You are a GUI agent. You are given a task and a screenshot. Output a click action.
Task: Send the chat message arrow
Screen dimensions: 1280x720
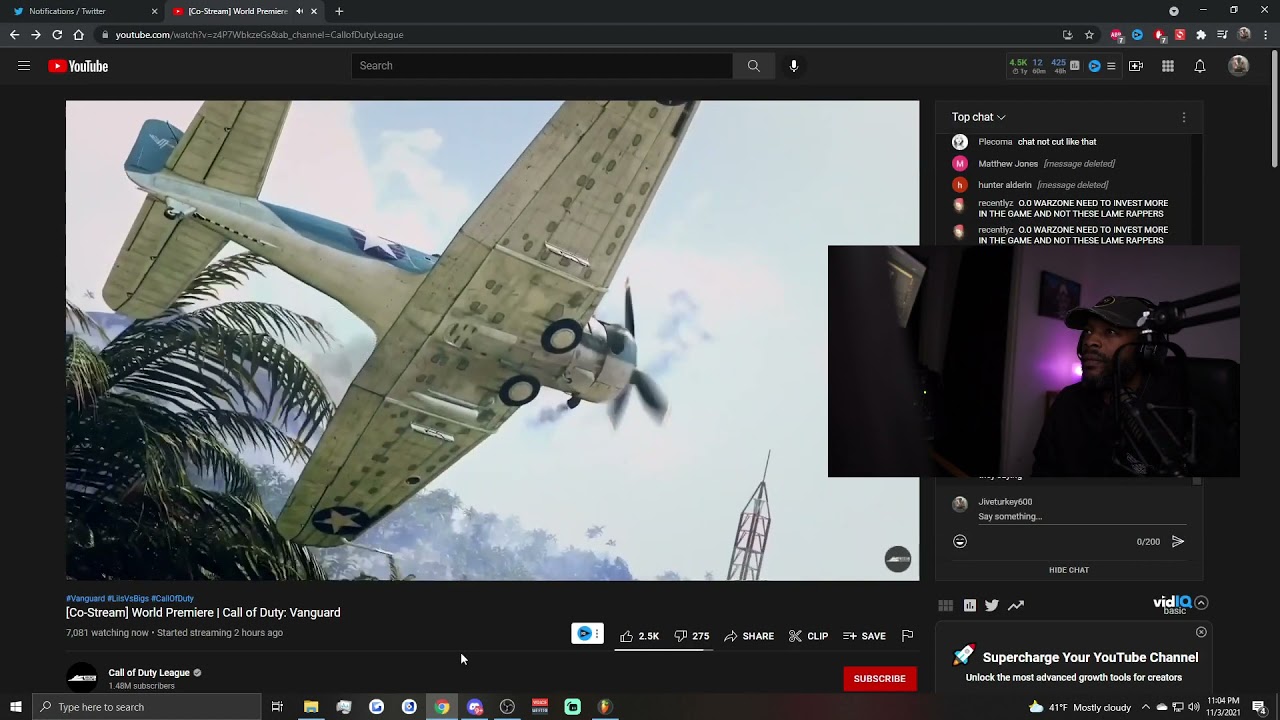pyautogui.click(x=1178, y=541)
